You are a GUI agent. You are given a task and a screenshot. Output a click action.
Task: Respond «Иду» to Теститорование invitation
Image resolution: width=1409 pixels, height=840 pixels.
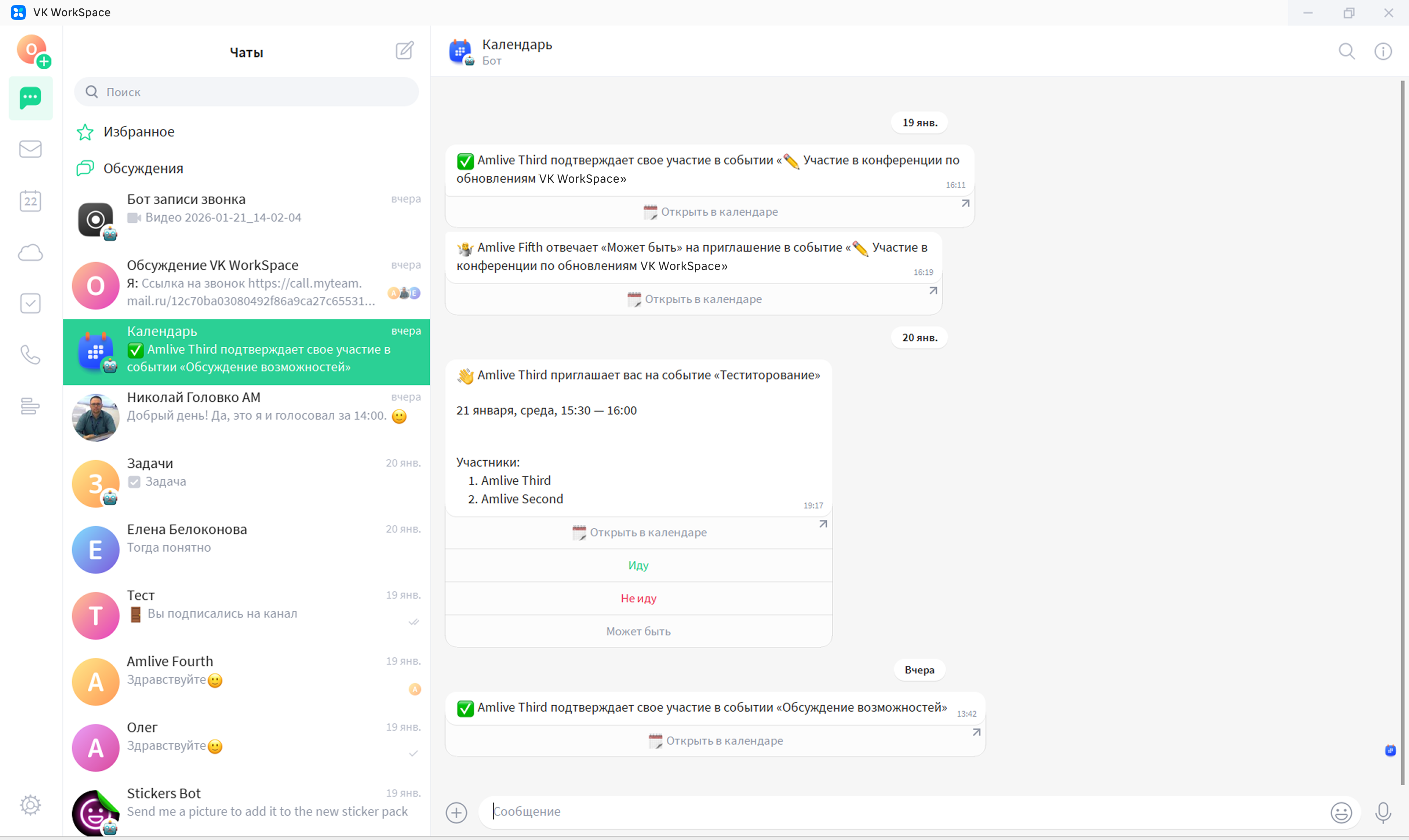point(638,565)
